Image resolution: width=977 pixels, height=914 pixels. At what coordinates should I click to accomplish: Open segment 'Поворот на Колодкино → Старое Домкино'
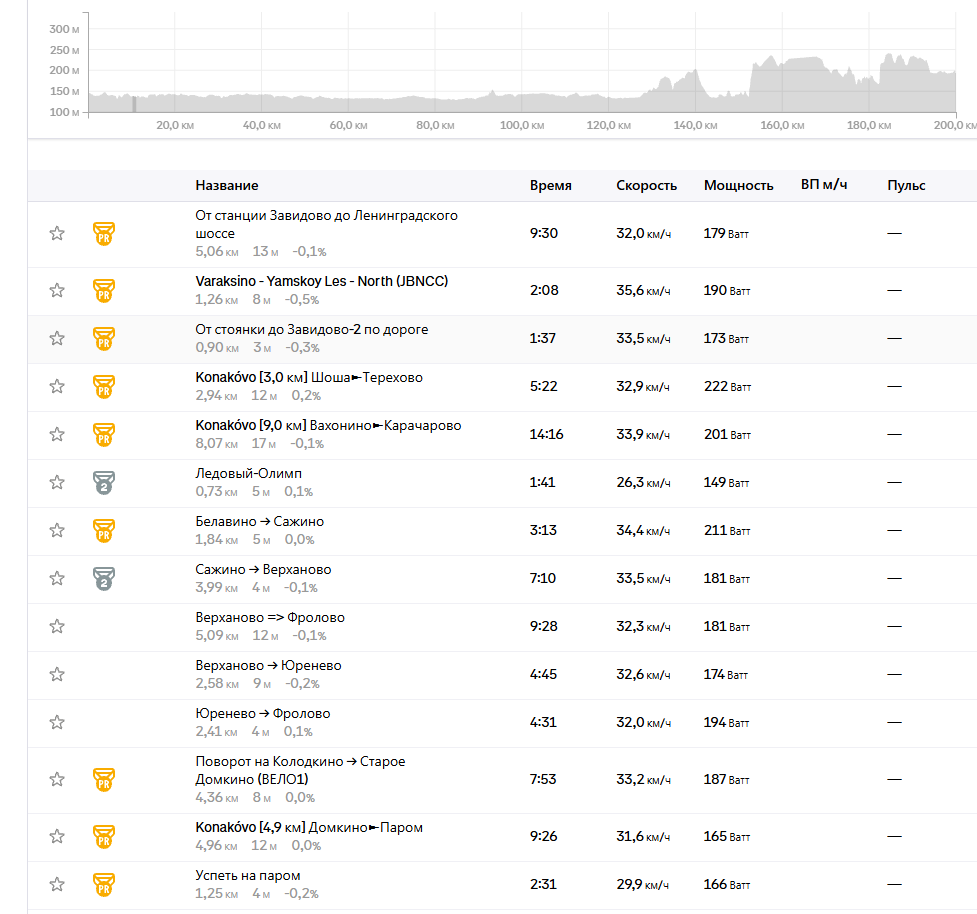[x=300, y=770]
